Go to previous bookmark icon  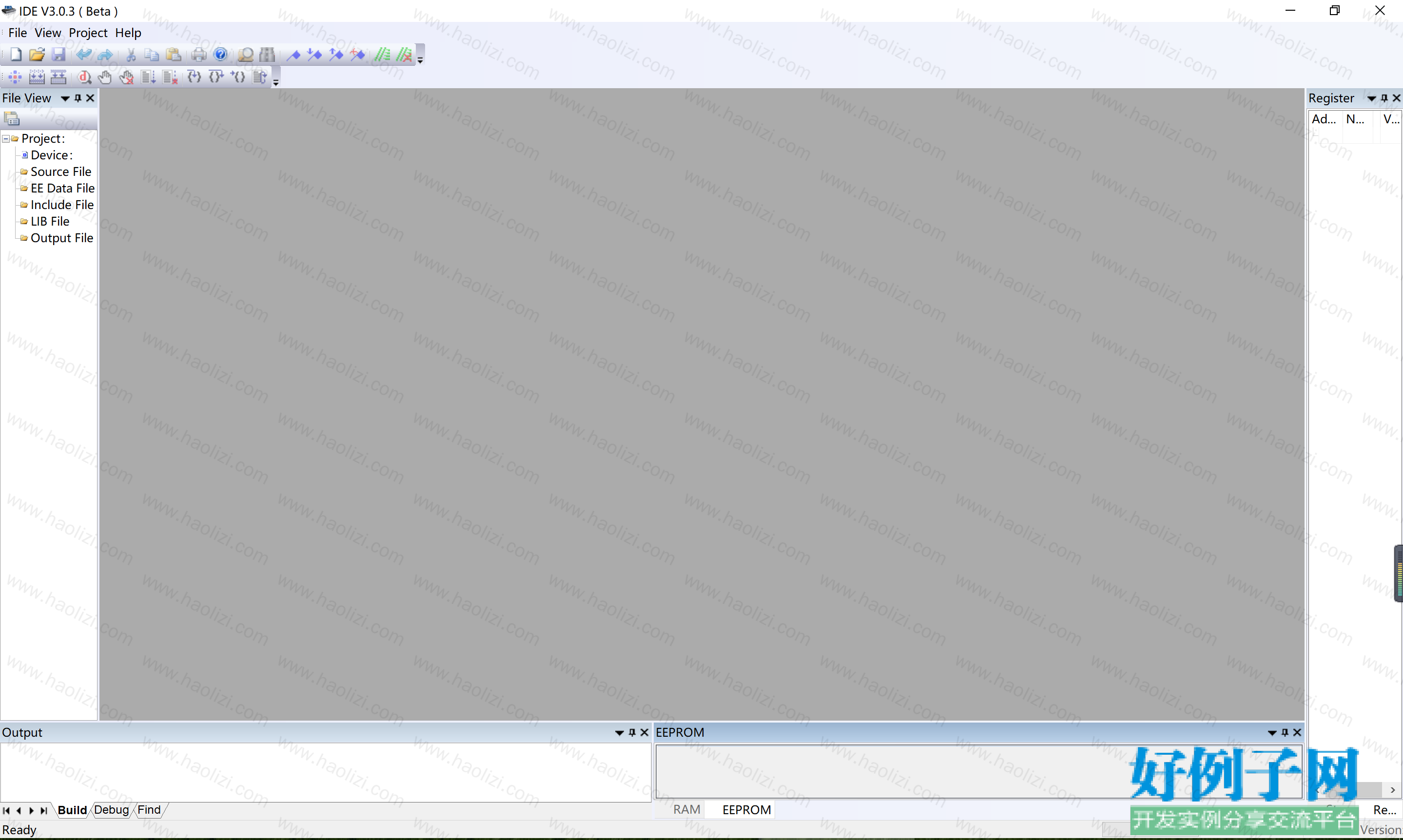pos(336,55)
